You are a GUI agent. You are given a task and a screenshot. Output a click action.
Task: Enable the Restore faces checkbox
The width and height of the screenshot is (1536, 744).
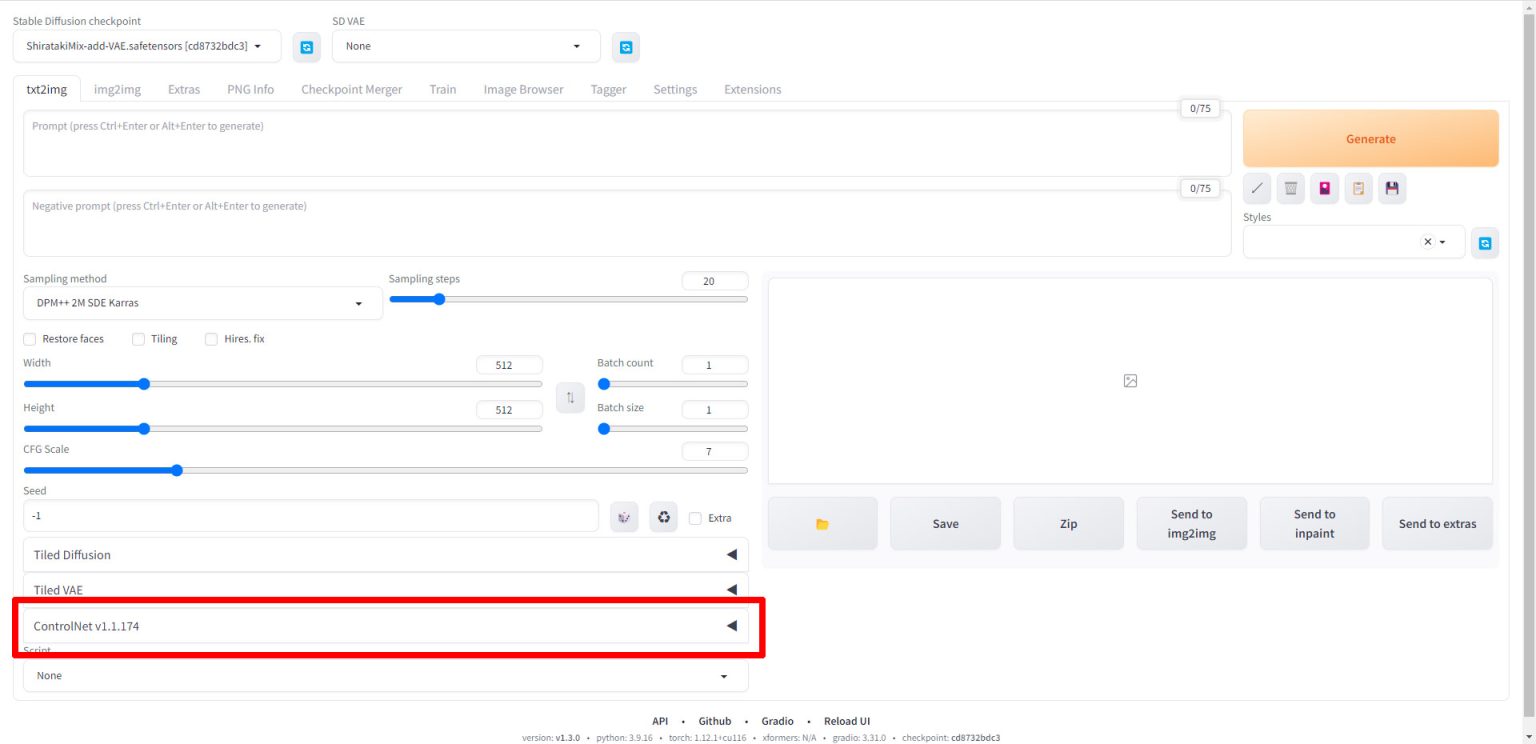[30, 339]
